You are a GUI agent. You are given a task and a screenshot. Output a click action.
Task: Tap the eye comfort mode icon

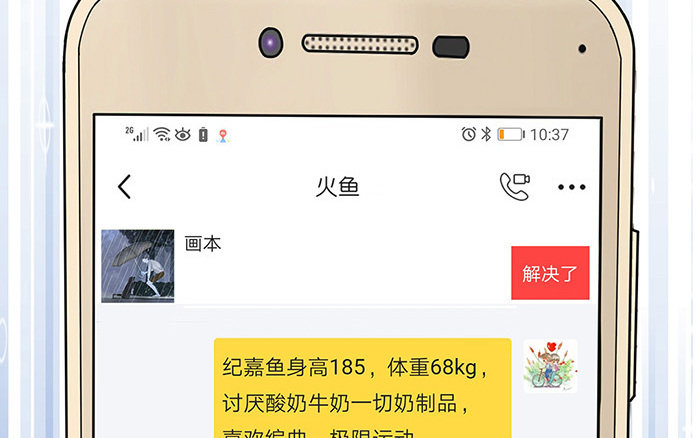pyautogui.click(x=183, y=134)
